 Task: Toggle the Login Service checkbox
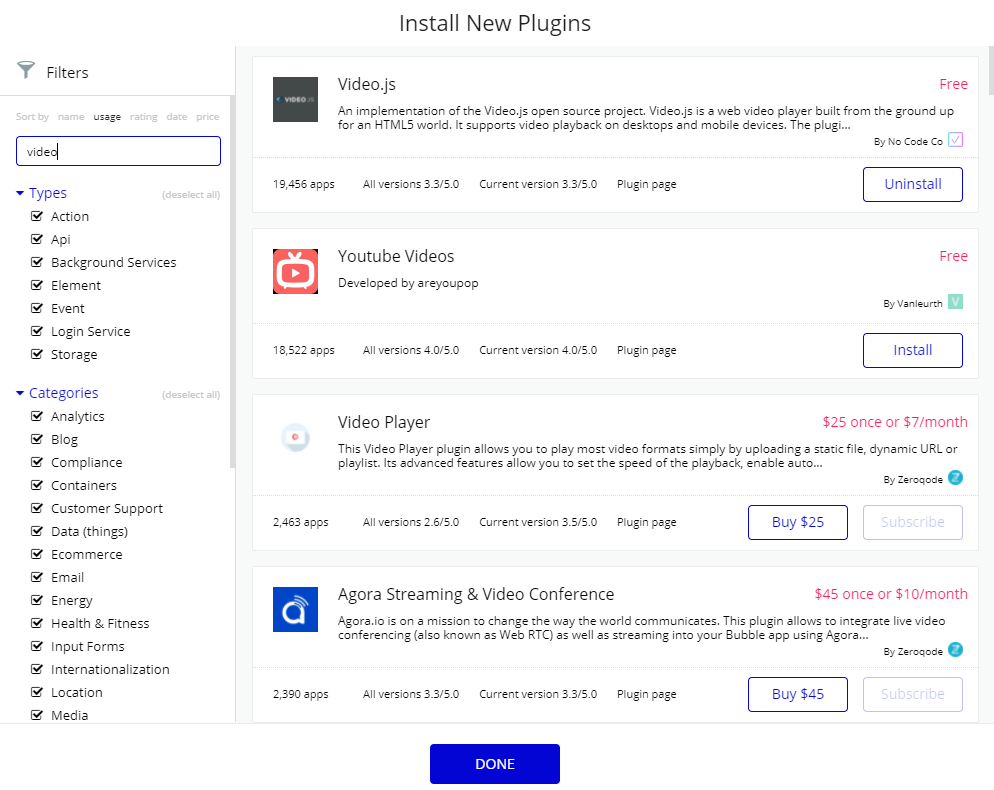pyautogui.click(x=37, y=331)
